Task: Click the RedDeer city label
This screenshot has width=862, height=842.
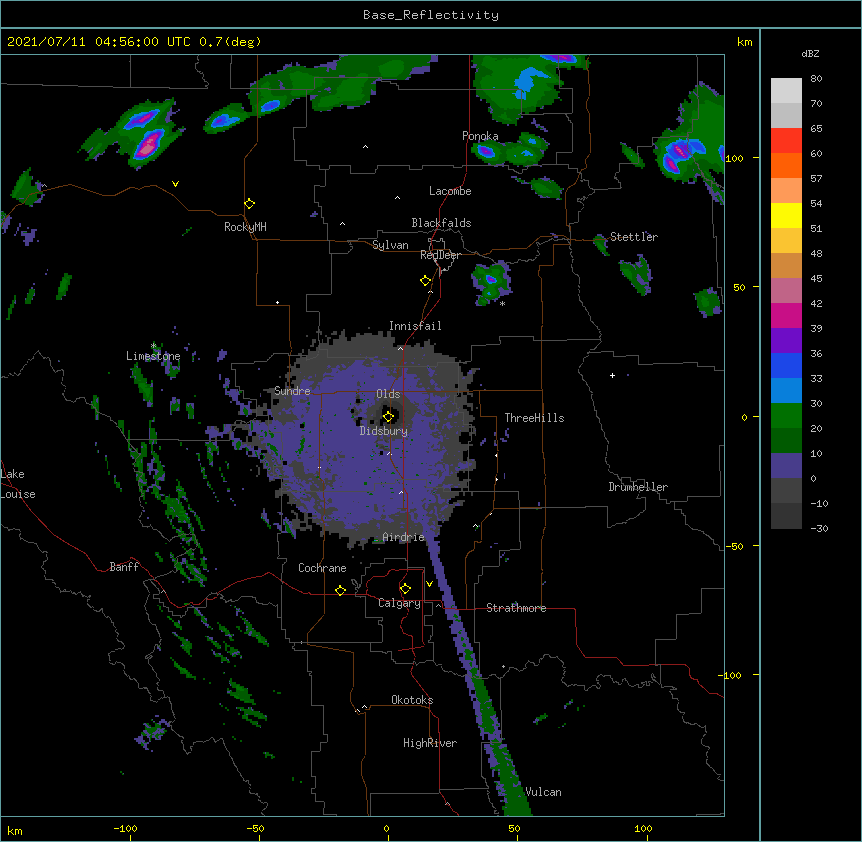Action: coord(440,255)
